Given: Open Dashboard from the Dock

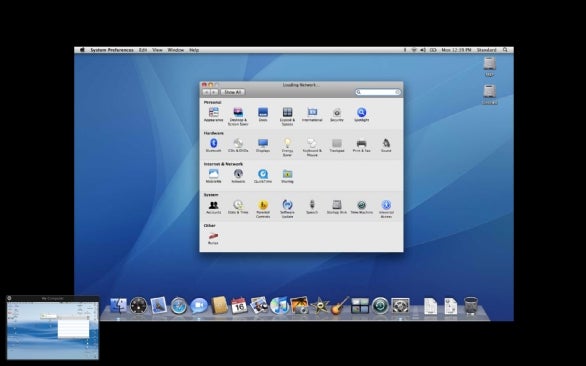Looking at the screenshot, I should coord(138,305).
